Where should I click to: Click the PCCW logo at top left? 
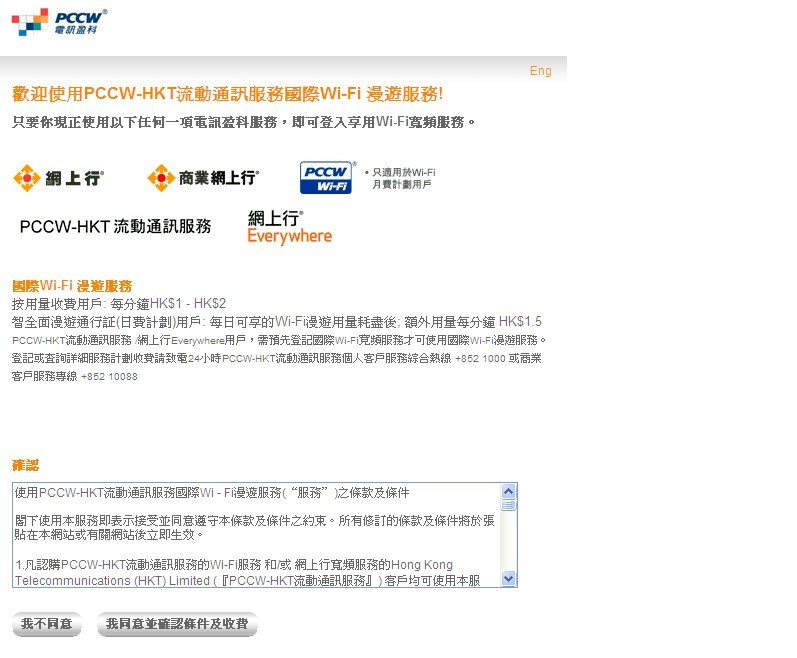point(59,21)
